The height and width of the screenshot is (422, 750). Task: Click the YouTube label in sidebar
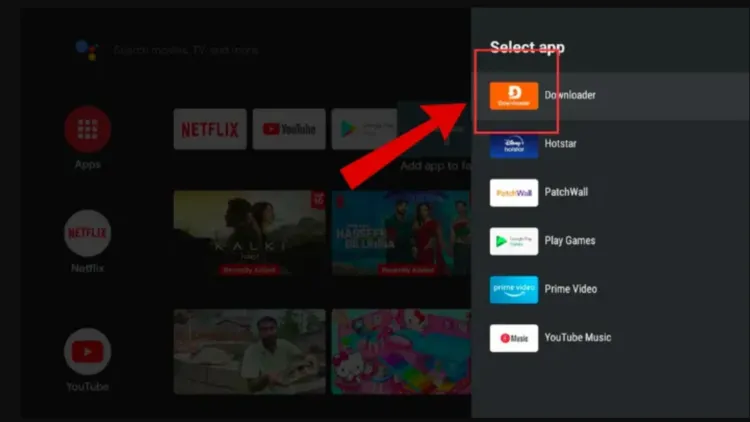click(88, 387)
